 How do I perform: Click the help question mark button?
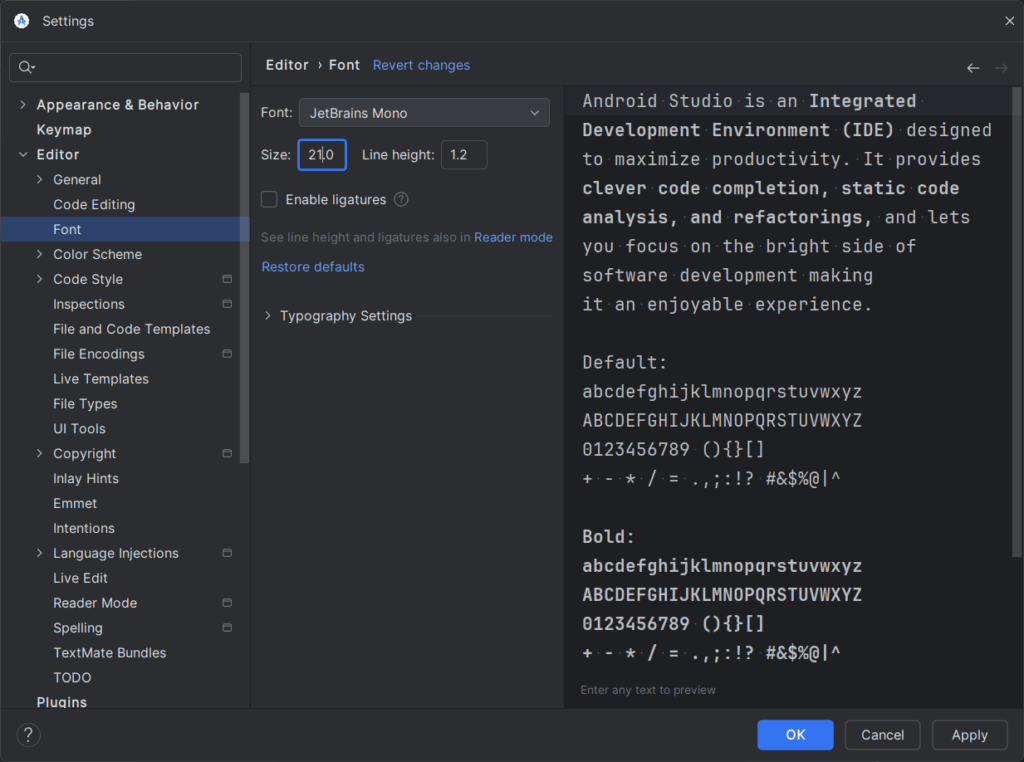pos(28,735)
